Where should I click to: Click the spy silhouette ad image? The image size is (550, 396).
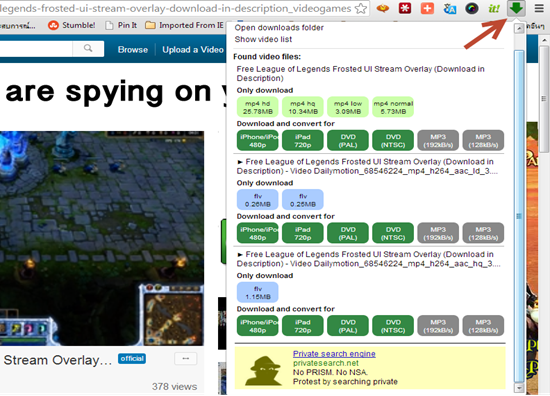click(264, 371)
